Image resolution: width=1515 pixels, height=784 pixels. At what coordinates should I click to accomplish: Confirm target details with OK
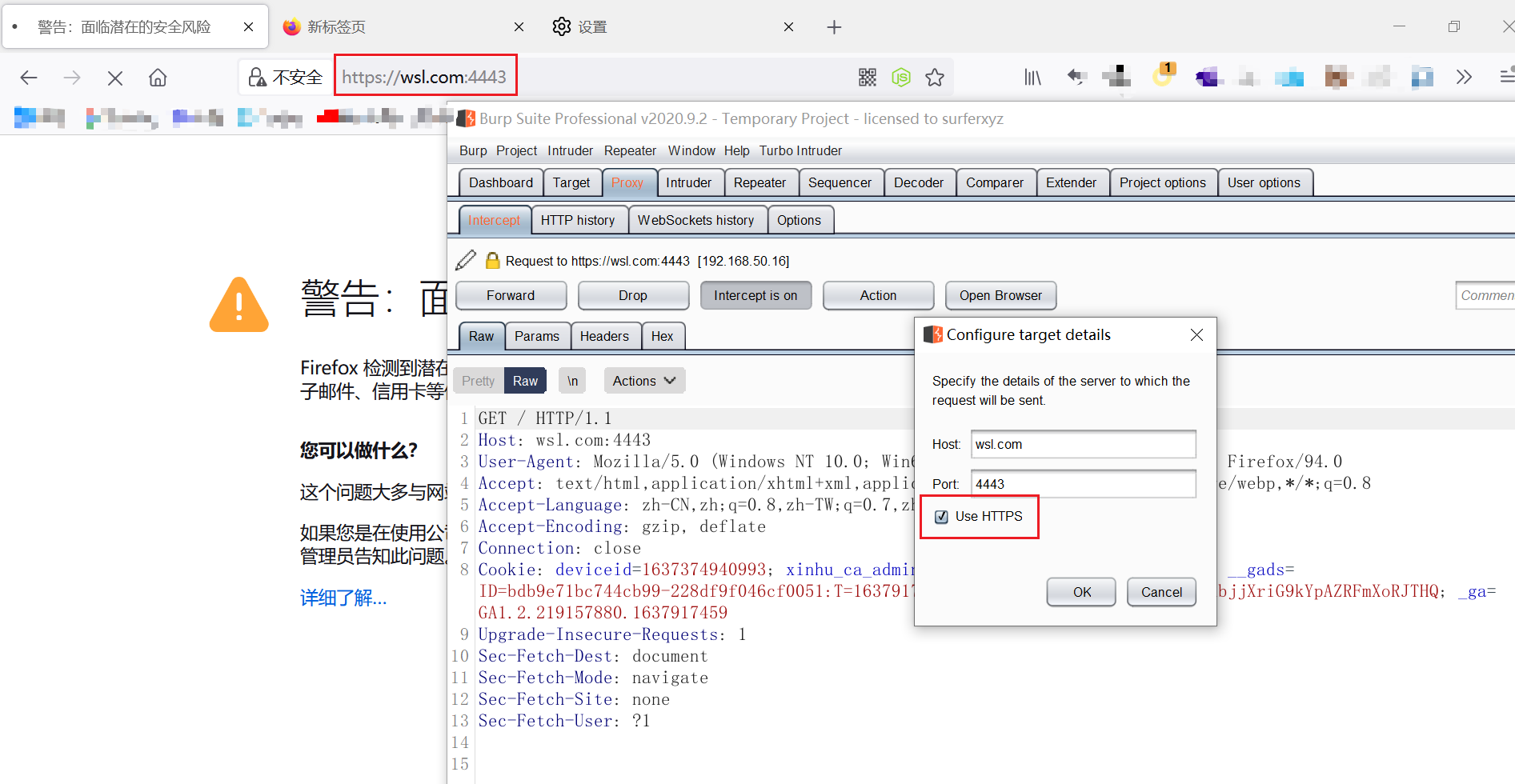1081,592
